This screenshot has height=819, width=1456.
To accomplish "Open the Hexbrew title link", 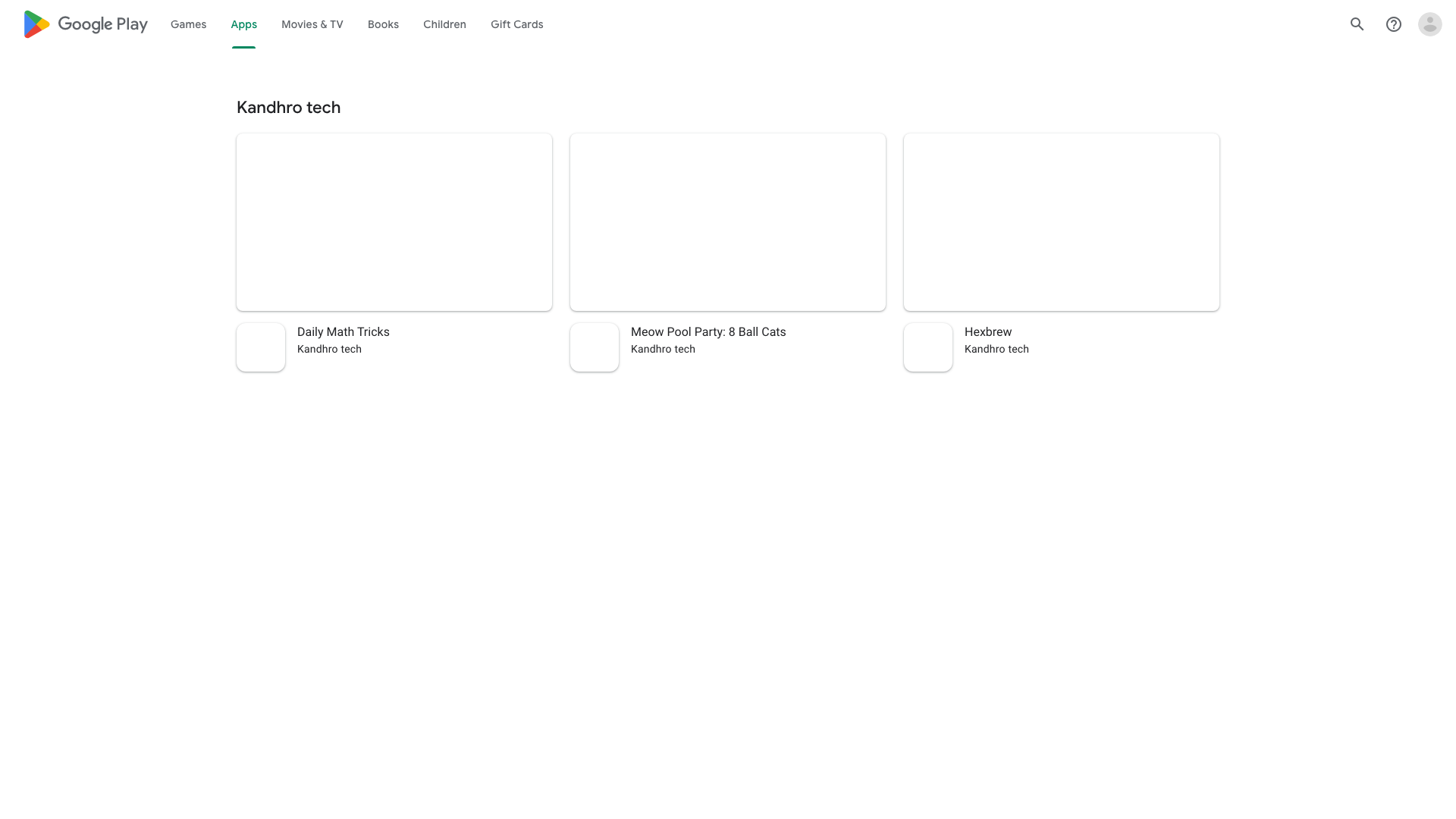I will click(988, 332).
